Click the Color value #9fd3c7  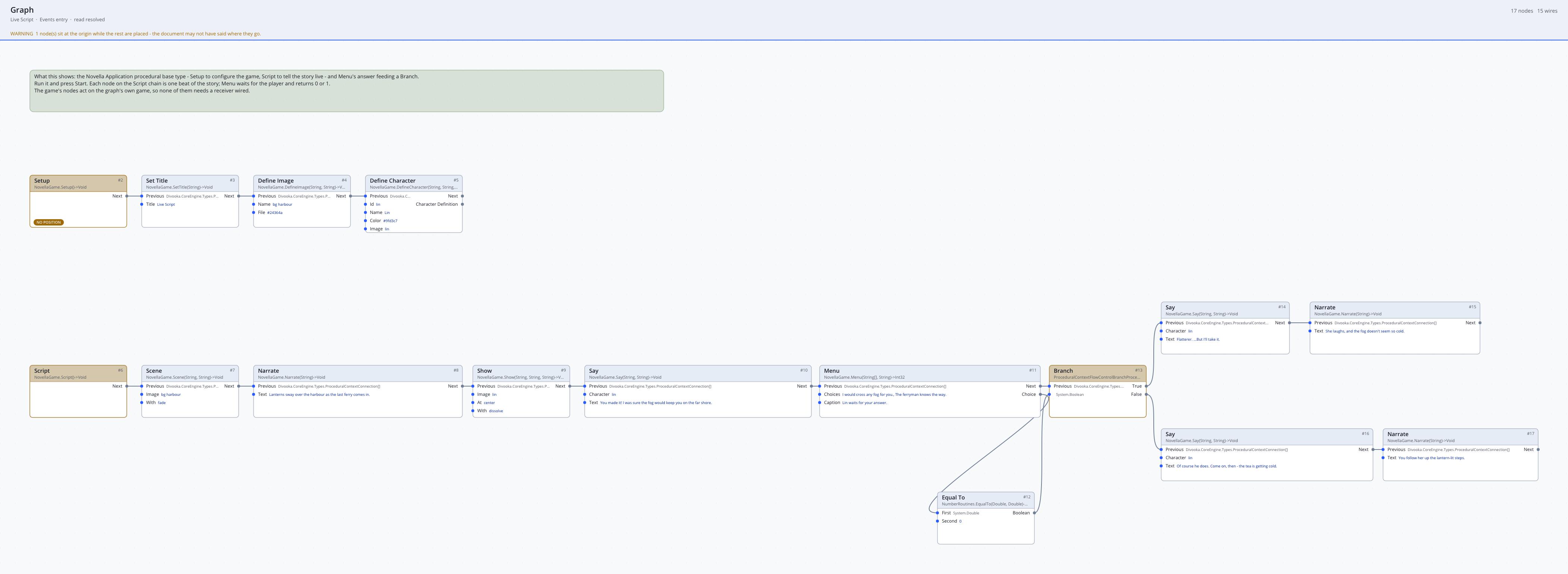pos(390,221)
